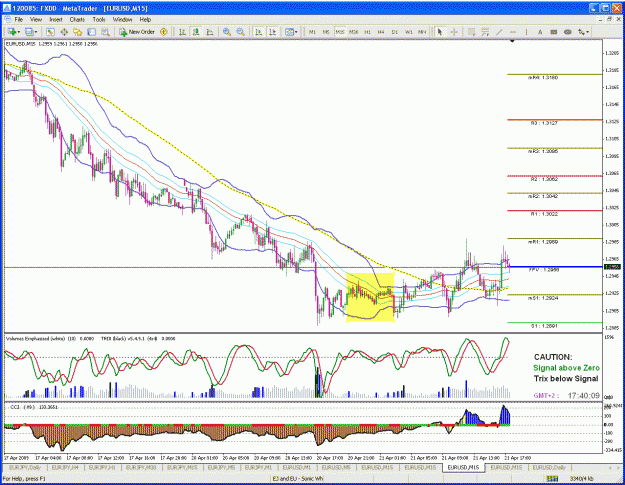The height and width of the screenshot is (485, 625).
Task: Open the Templates dropdown icon
Action: (291, 32)
